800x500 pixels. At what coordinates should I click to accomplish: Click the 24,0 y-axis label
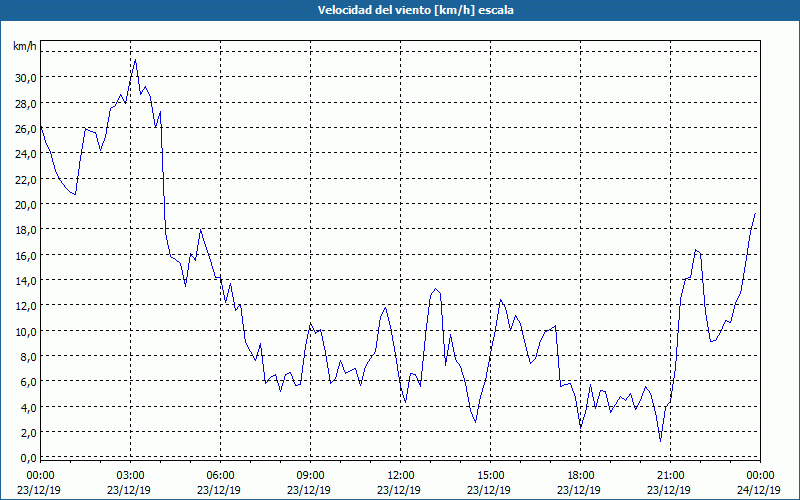pyautogui.click(x=26, y=154)
